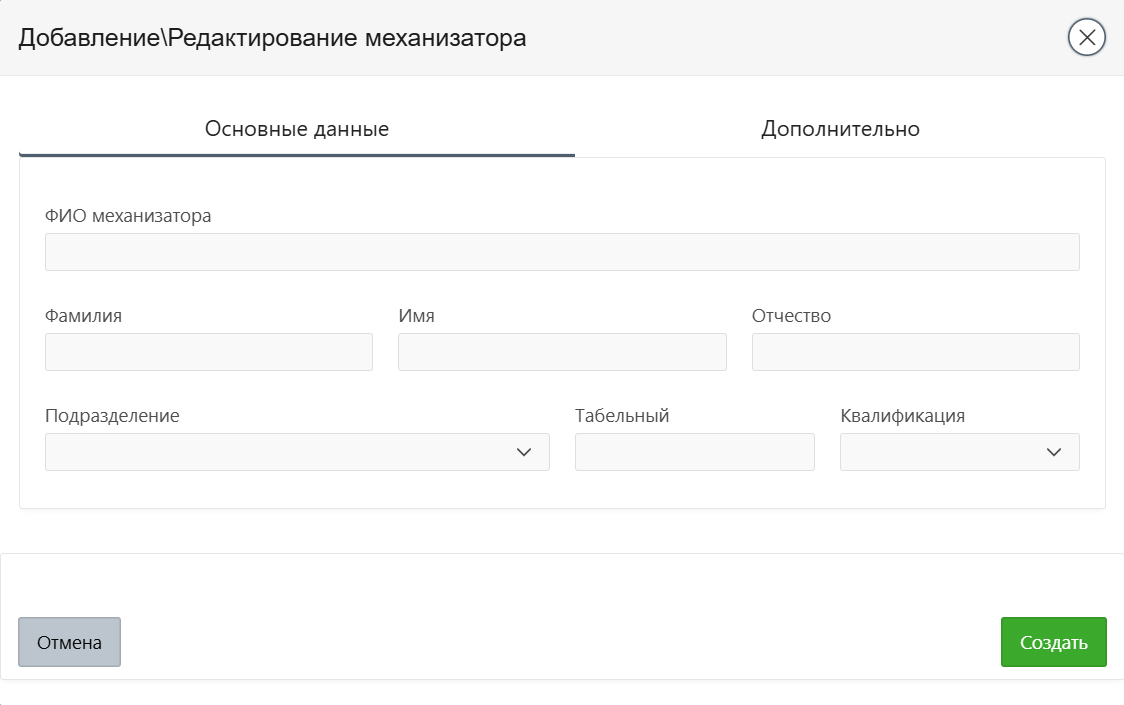Open the Подразделение combo box
The width and height of the screenshot is (1124, 705).
(280, 452)
